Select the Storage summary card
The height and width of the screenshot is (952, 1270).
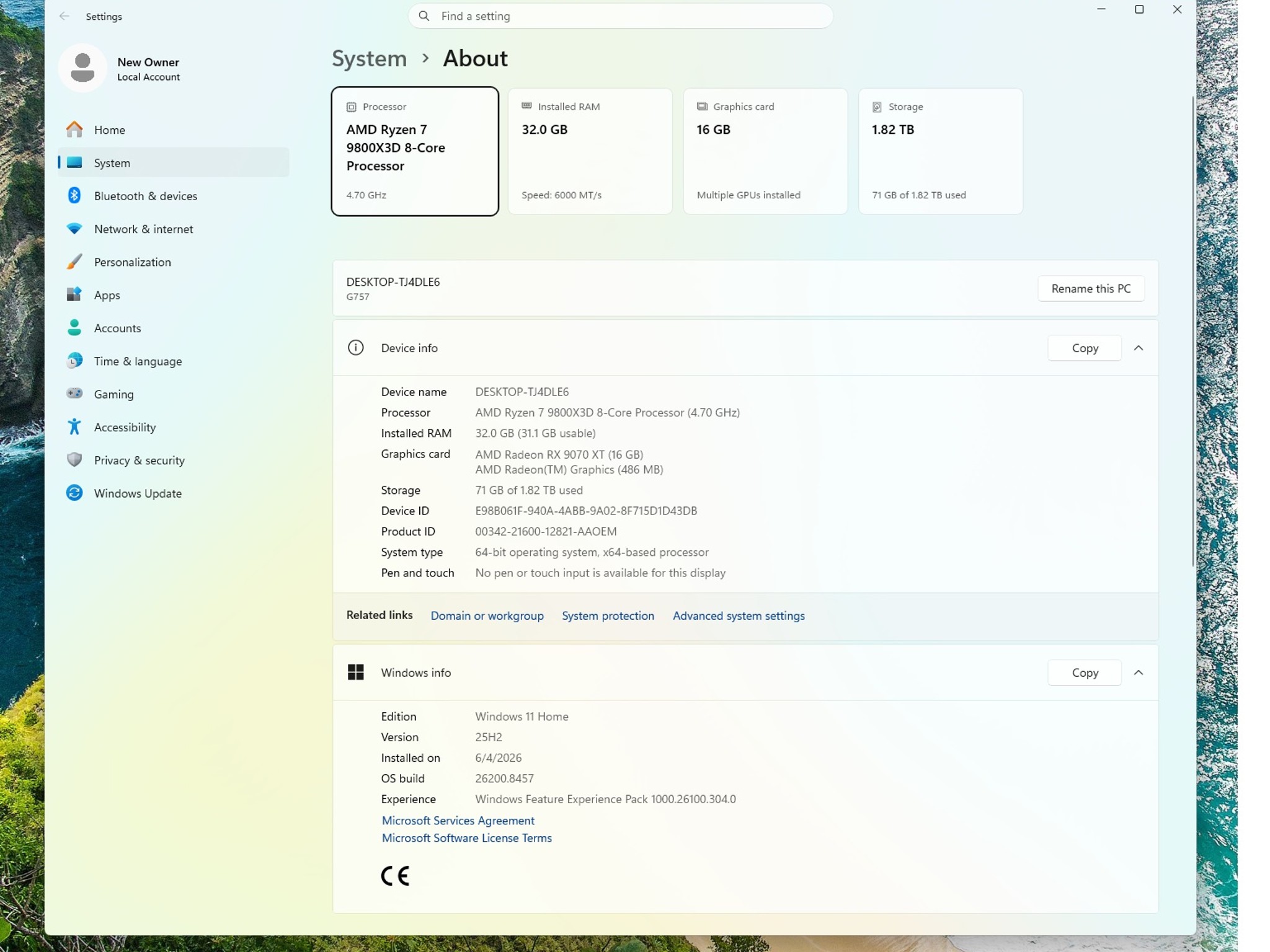click(x=940, y=151)
